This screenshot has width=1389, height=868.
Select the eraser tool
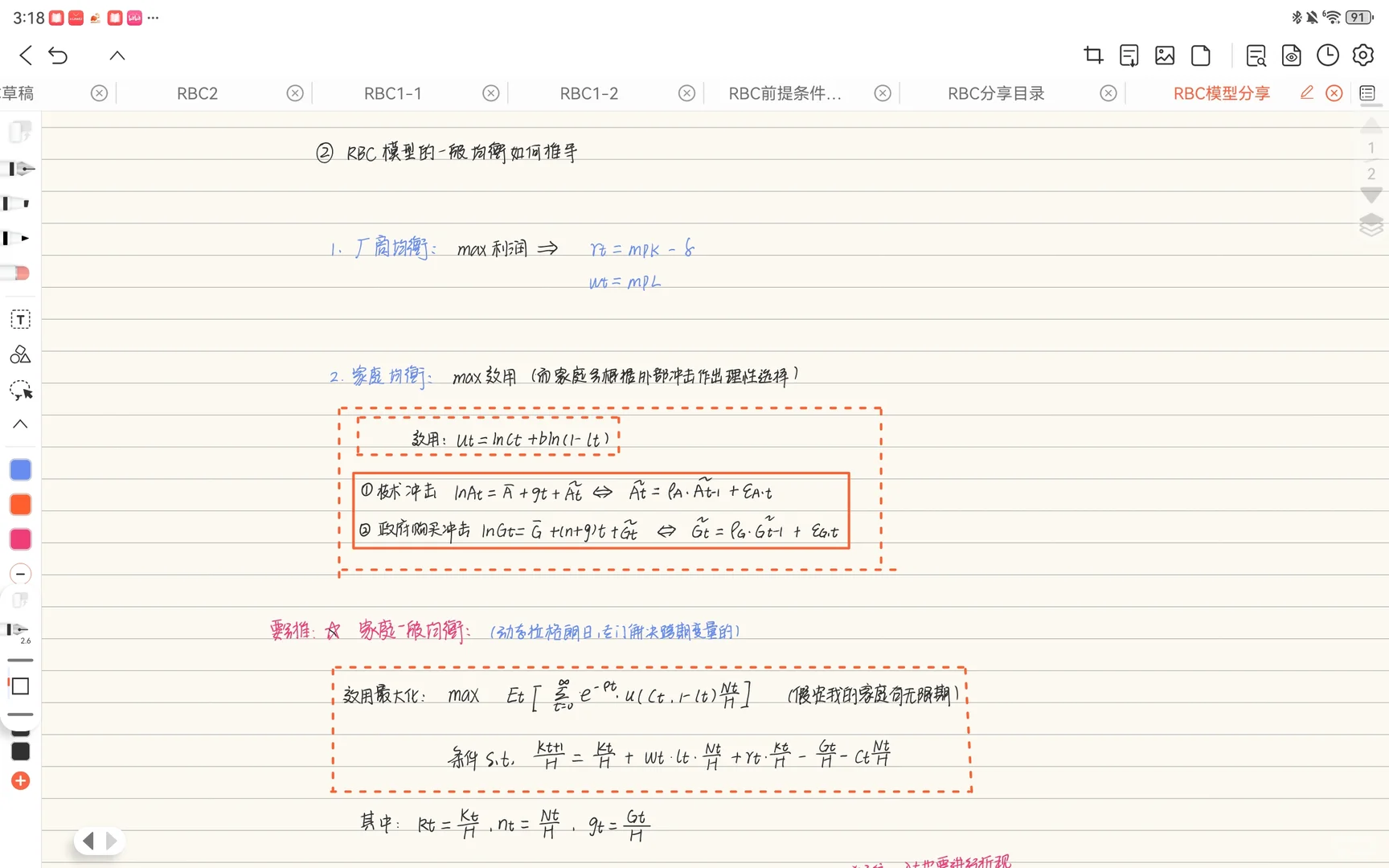pyautogui.click(x=19, y=273)
